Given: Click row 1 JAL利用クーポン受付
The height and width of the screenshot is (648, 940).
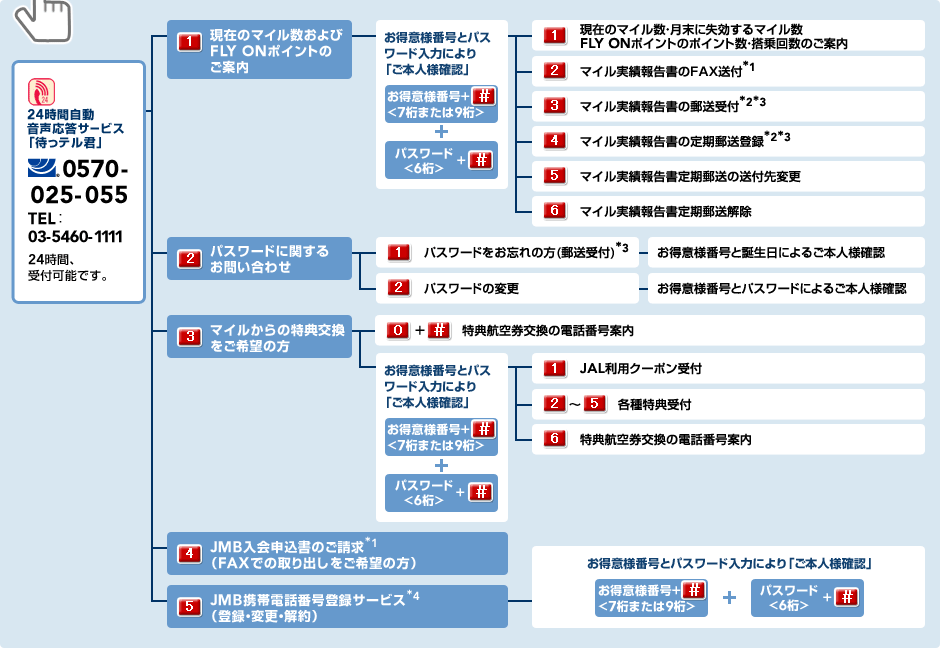Looking at the screenshot, I should pos(728,368).
